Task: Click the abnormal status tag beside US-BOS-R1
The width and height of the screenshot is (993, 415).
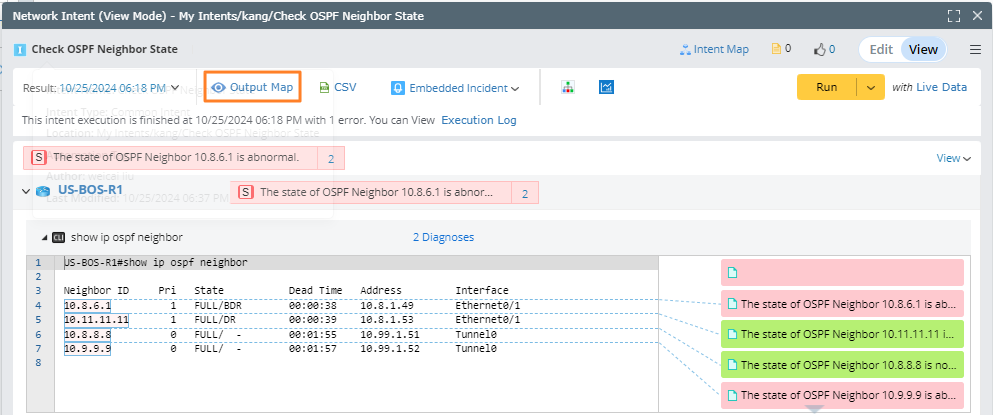Action: coord(371,192)
